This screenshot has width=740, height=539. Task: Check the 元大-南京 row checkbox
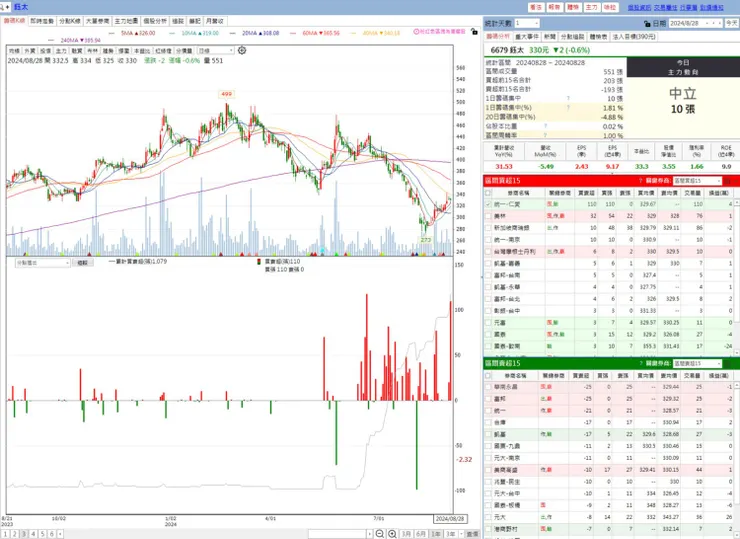(488, 458)
